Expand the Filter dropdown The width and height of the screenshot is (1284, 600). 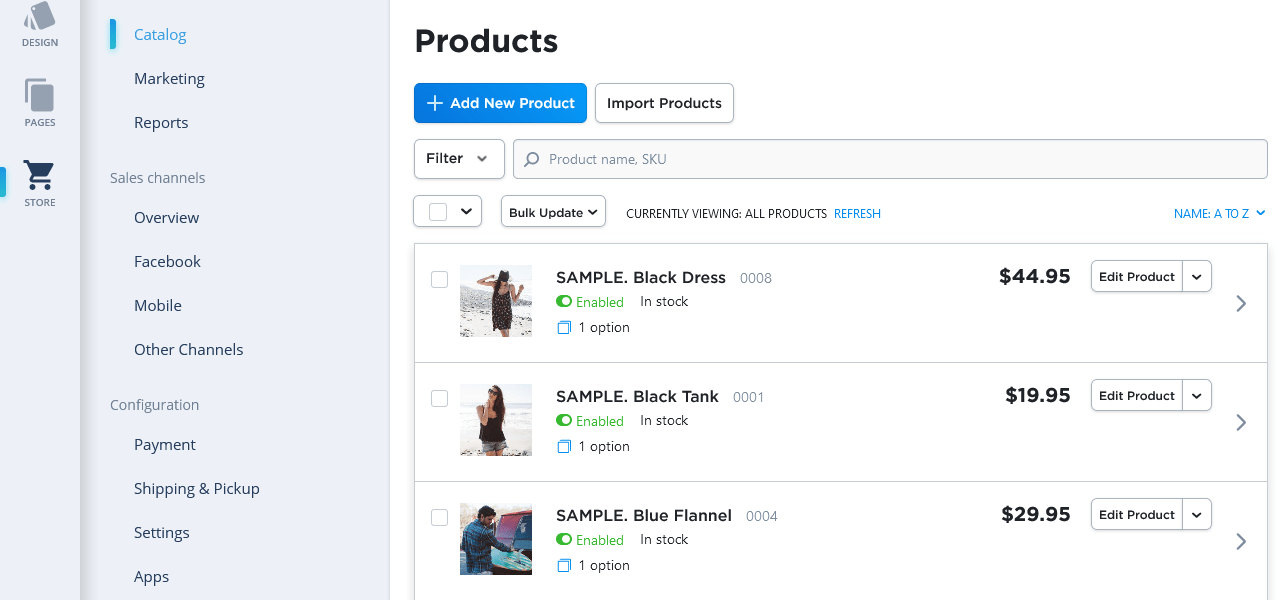pos(459,159)
